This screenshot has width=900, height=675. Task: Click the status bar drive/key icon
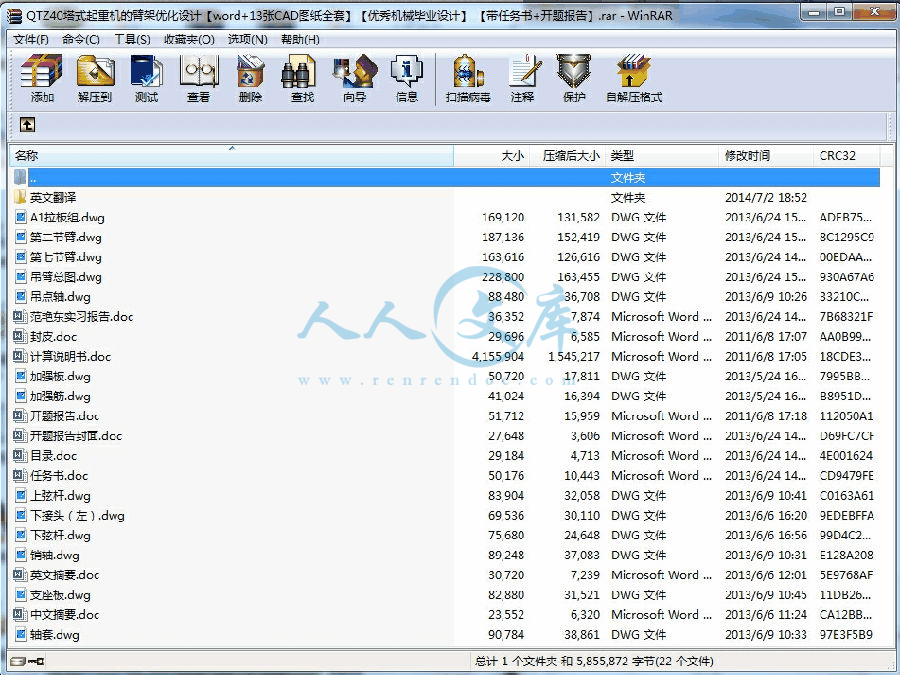click(x=27, y=661)
